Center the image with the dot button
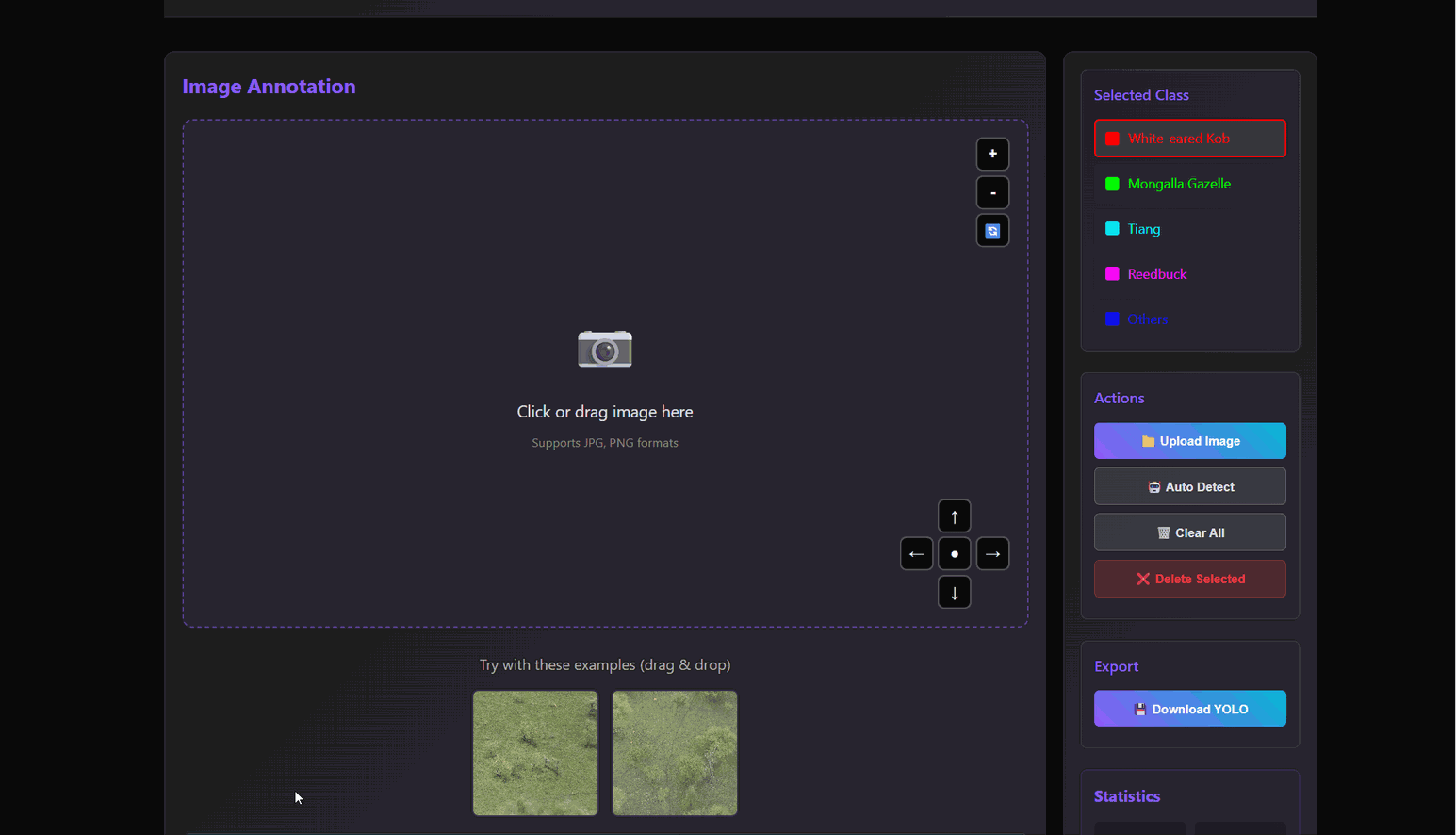 (x=954, y=554)
